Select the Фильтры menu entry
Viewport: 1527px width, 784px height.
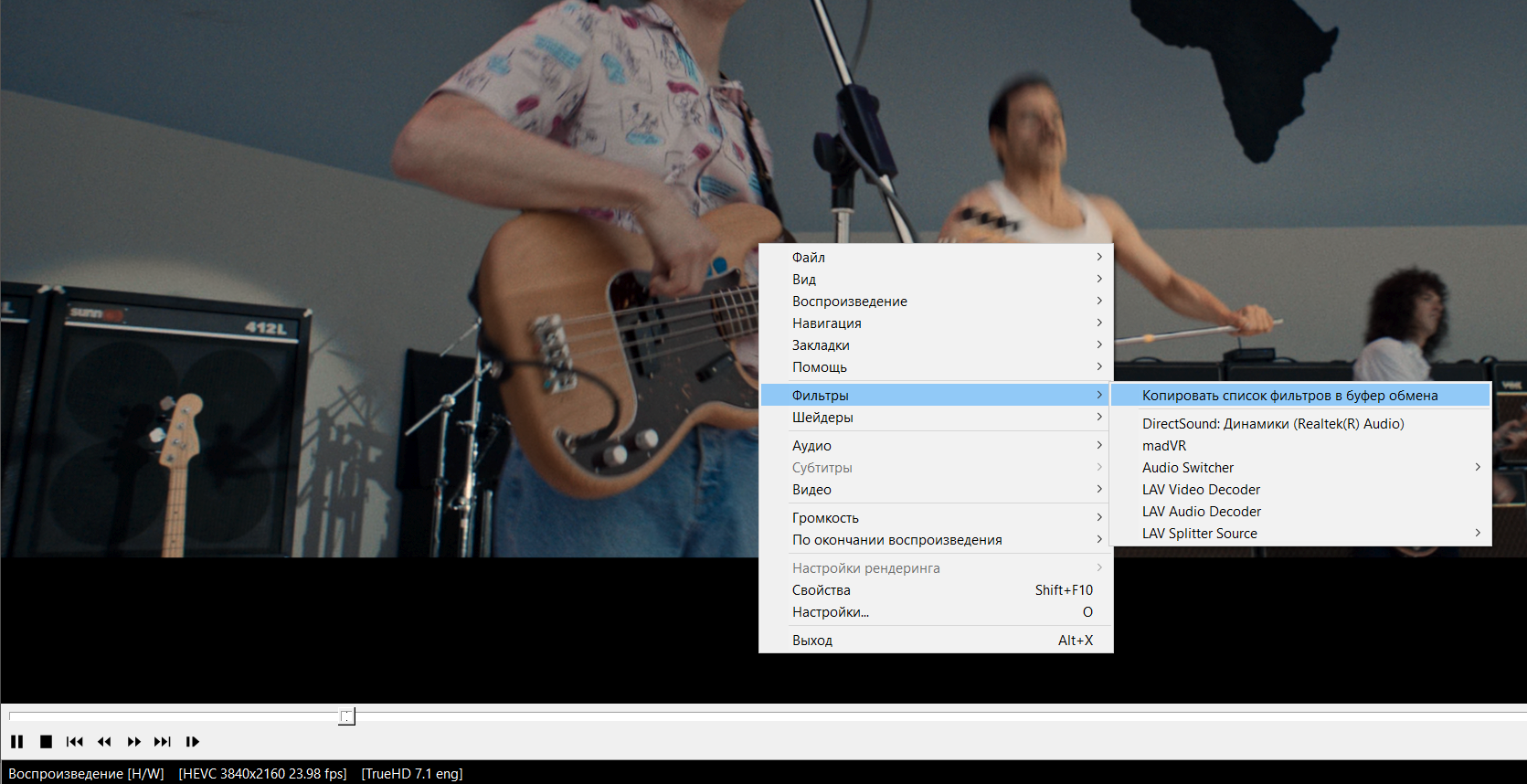(x=936, y=396)
